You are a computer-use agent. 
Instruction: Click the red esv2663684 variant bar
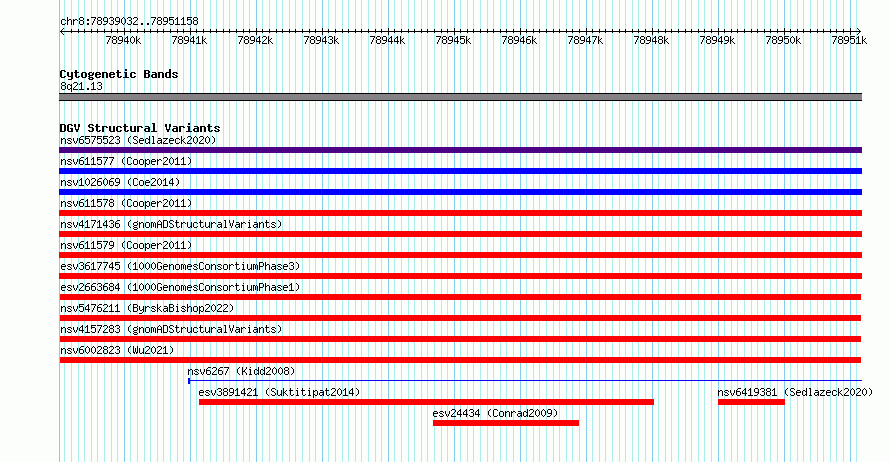click(x=460, y=297)
